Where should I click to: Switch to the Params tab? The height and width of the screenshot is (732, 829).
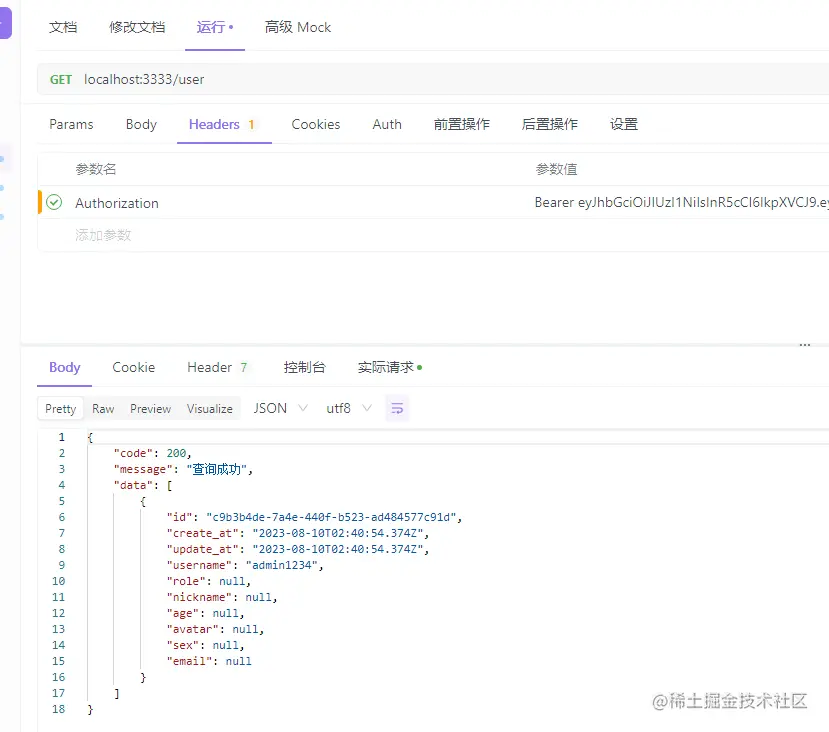coord(71,124)
